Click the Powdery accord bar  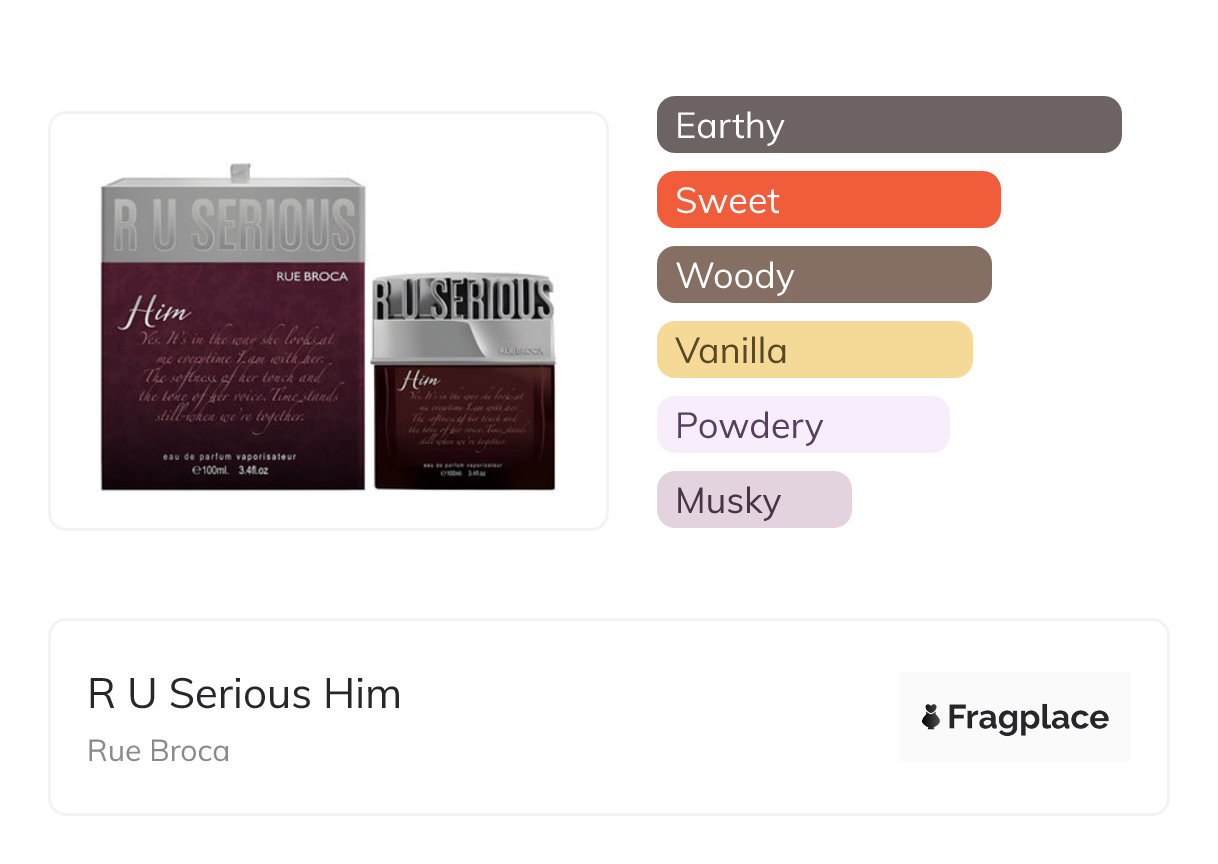(802, 425)
